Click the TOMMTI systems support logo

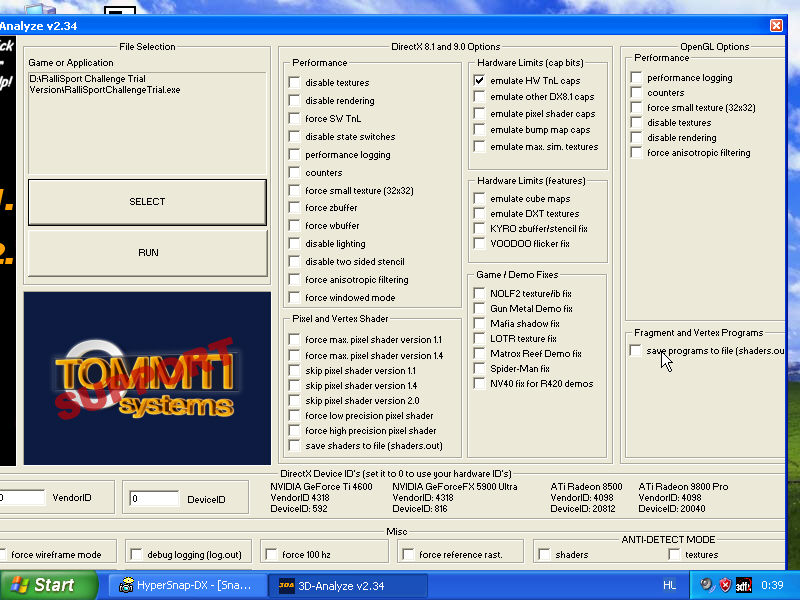point(147,378)
